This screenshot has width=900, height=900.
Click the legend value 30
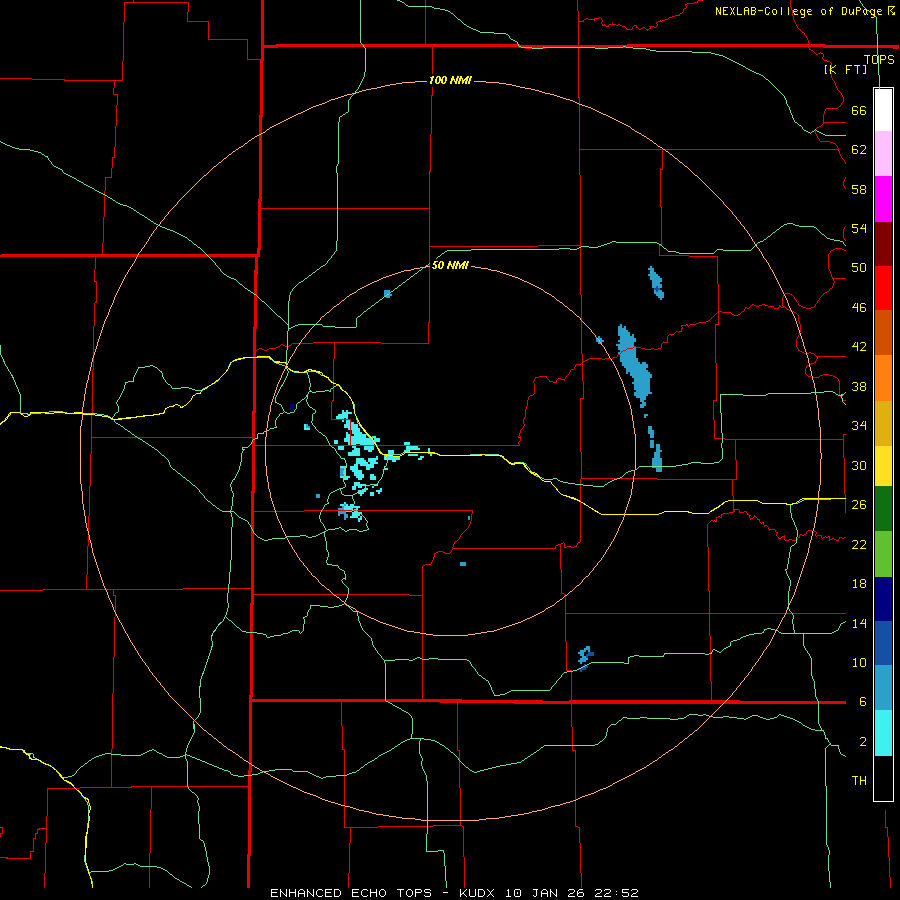tap(859, 465)
